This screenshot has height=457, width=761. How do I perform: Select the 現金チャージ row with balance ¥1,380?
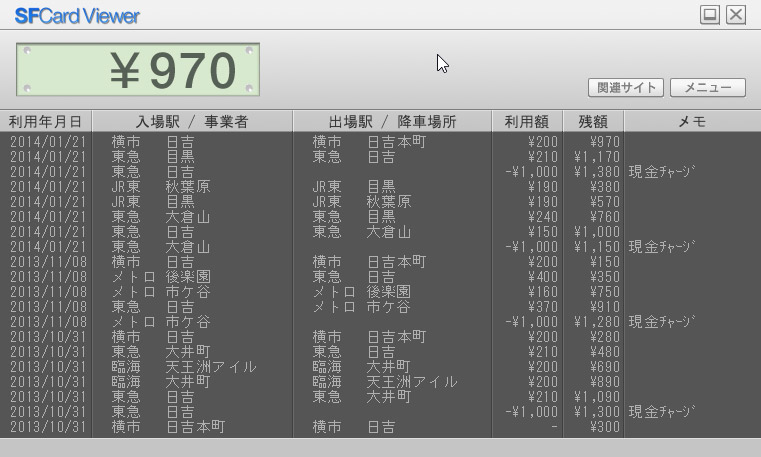pos(380,172)
